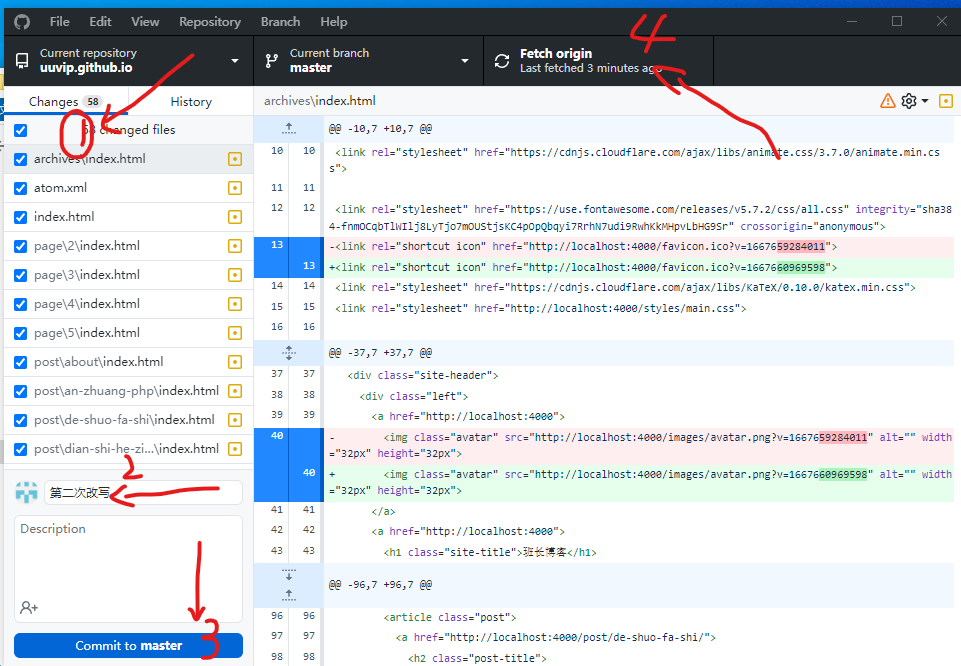Uncheck page\4\index.html checkbox

coord(20,305)
